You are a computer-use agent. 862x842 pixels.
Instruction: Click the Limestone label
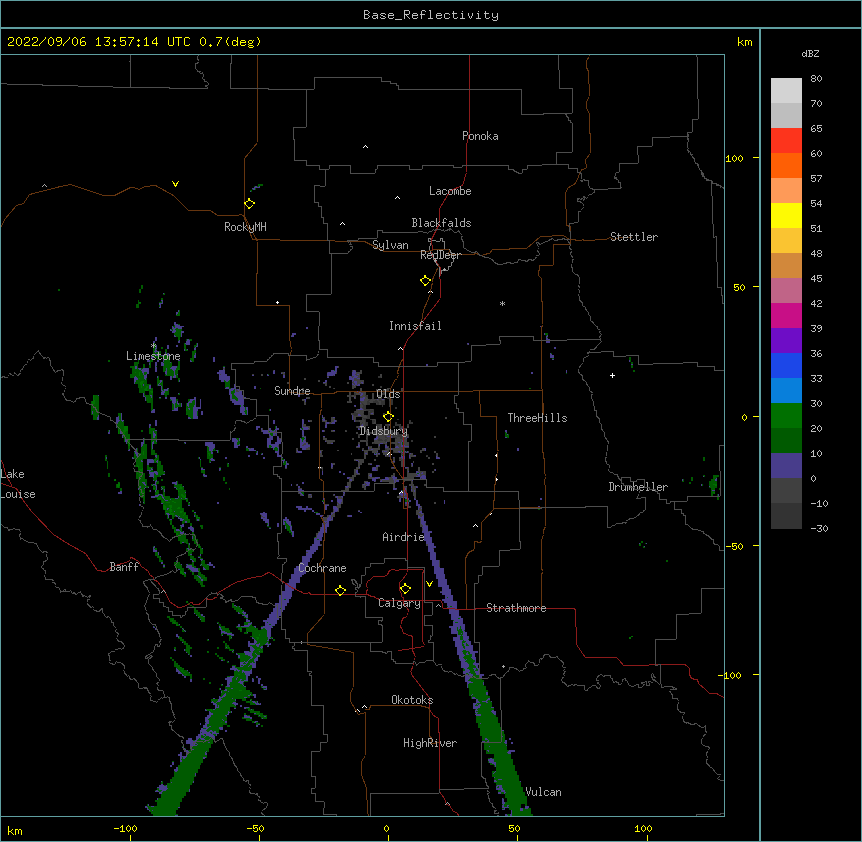[153, 356]
